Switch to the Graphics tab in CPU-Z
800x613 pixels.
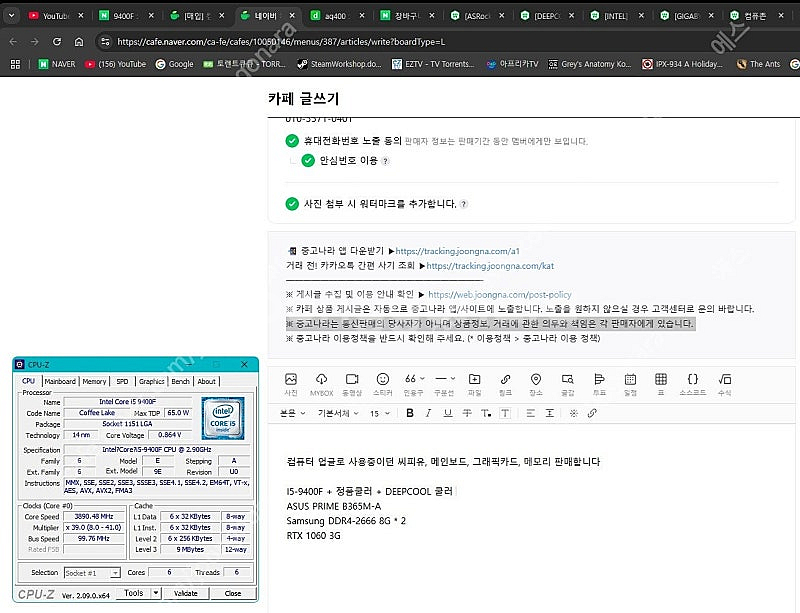[x=152, y=381]
